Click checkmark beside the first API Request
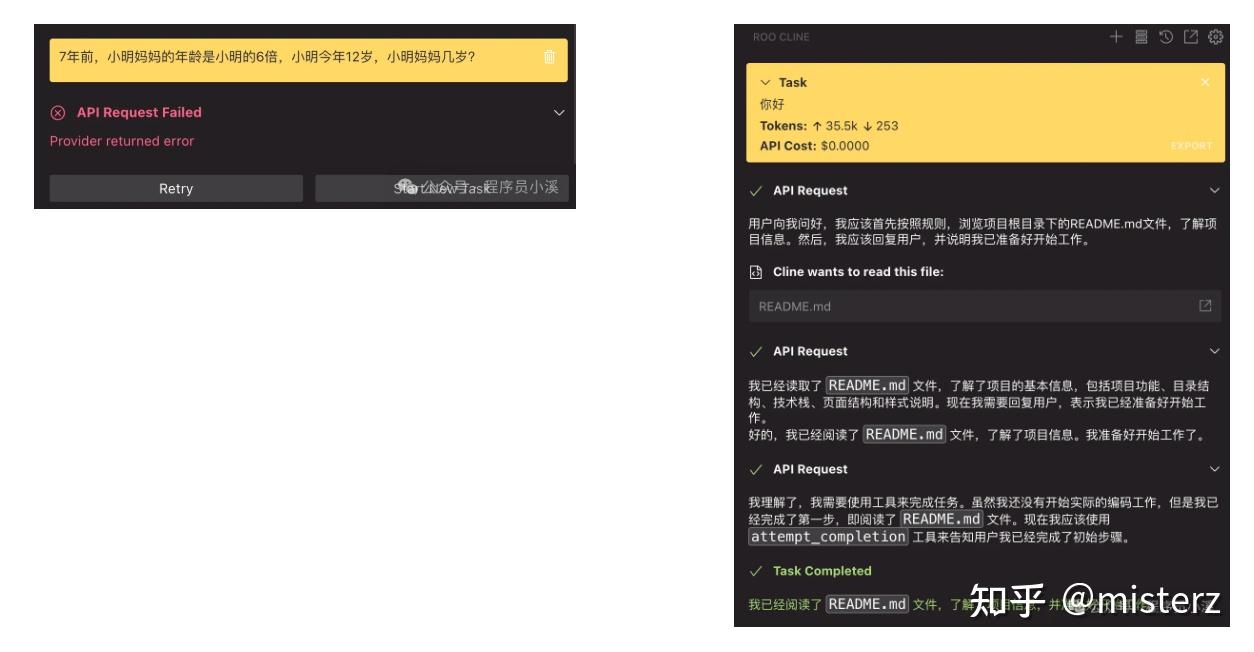The height and width of the screenshot is (652, 1254). click(x=754, y=190)
